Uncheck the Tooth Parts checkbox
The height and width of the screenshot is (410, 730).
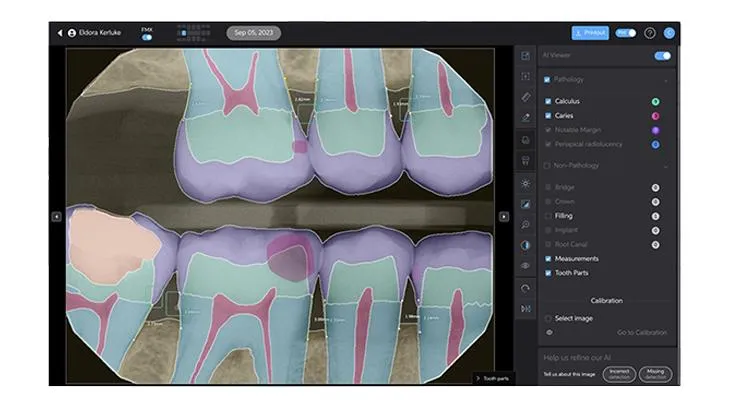(548, 273)
